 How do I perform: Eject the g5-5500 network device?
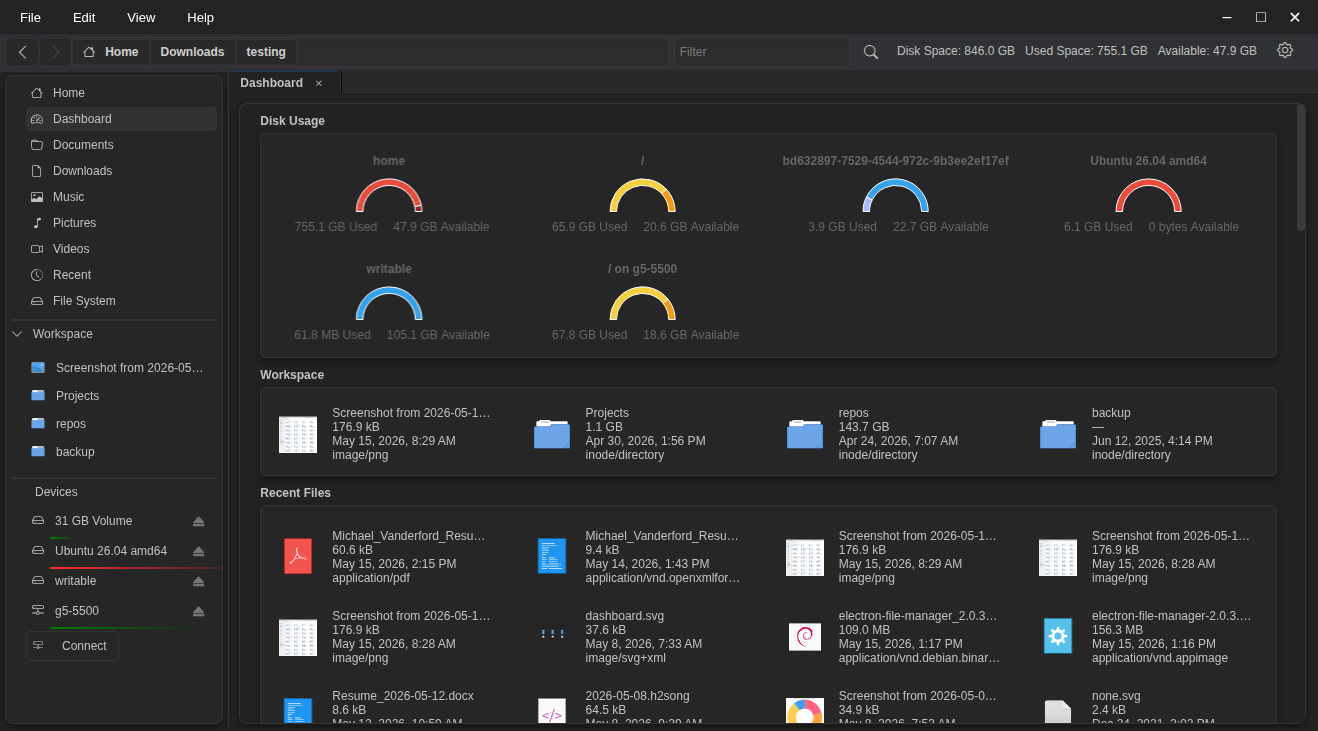click(x=198, y=611)
